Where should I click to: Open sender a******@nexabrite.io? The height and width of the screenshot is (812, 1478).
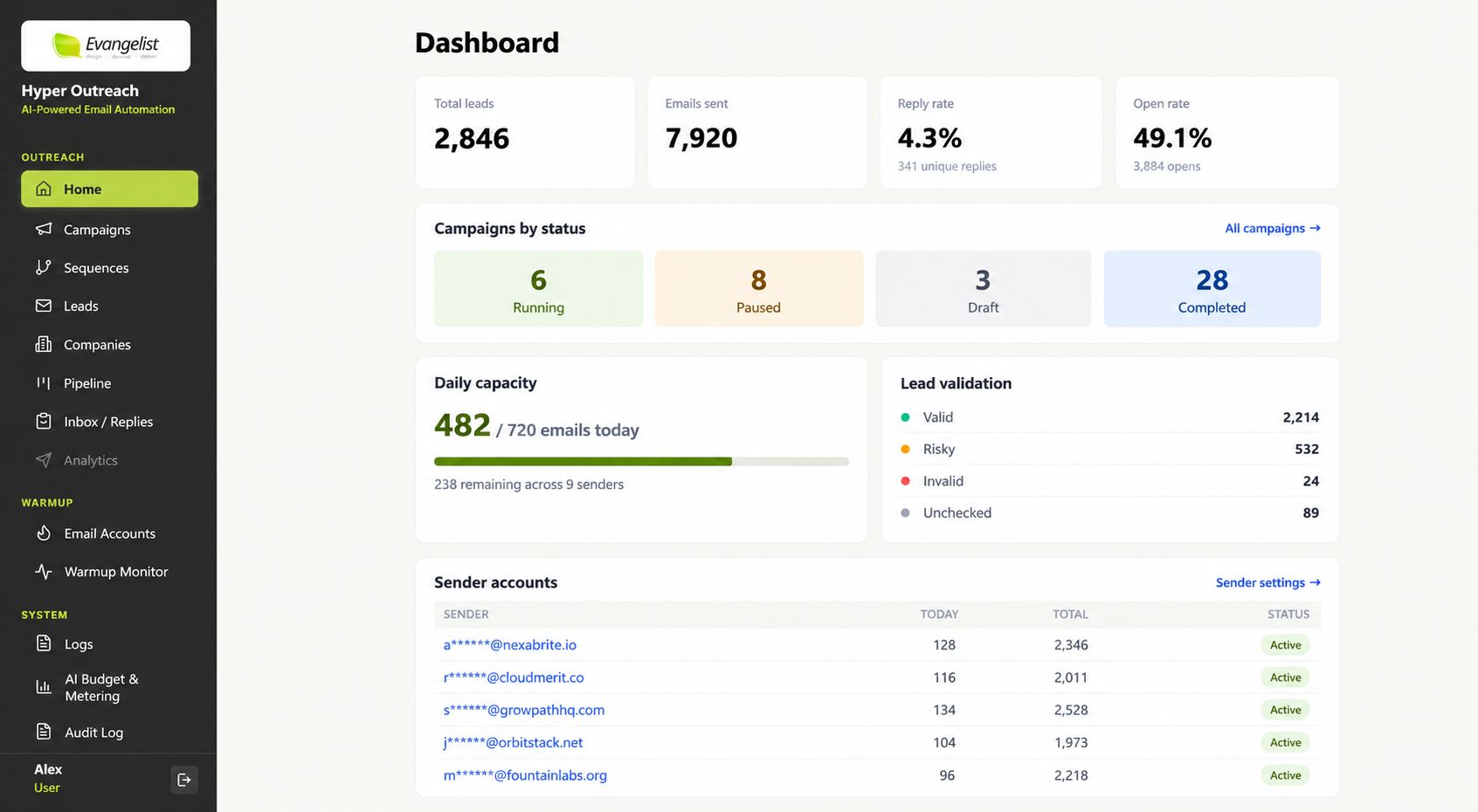click(x=509, y=644)
